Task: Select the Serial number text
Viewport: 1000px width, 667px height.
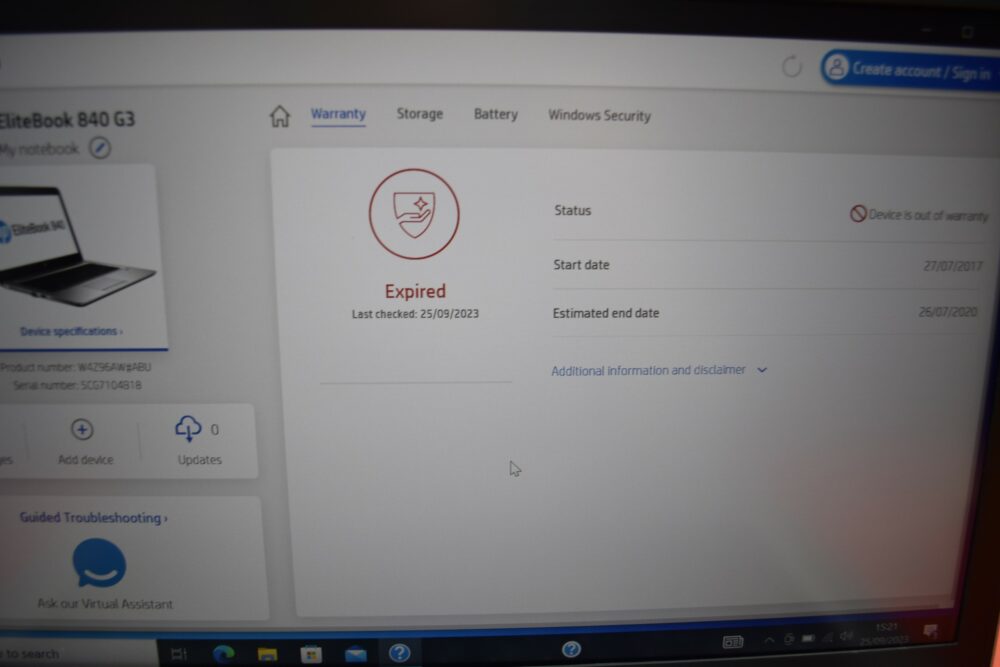Action: (77, 385)
